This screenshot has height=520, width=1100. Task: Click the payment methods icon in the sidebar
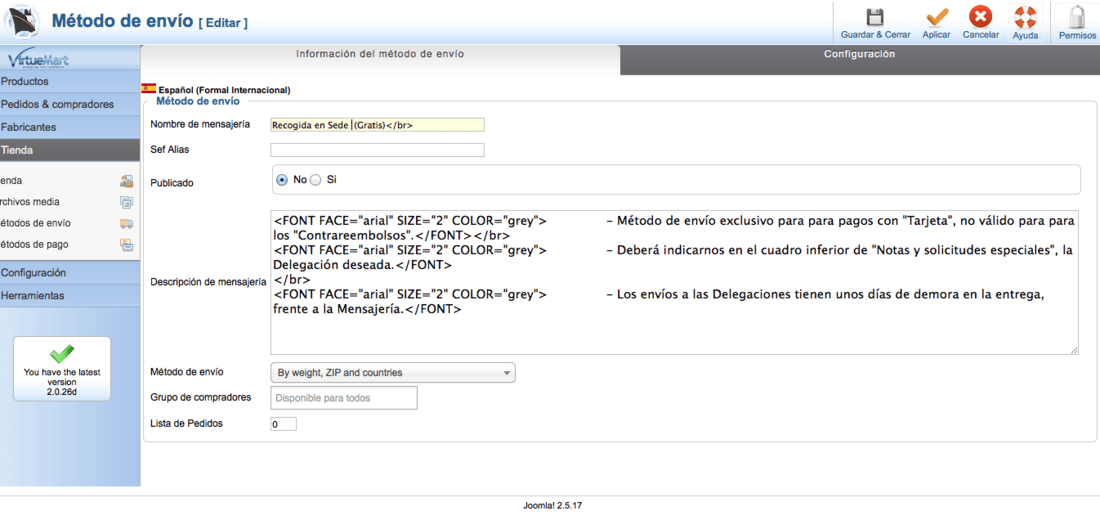126,245
